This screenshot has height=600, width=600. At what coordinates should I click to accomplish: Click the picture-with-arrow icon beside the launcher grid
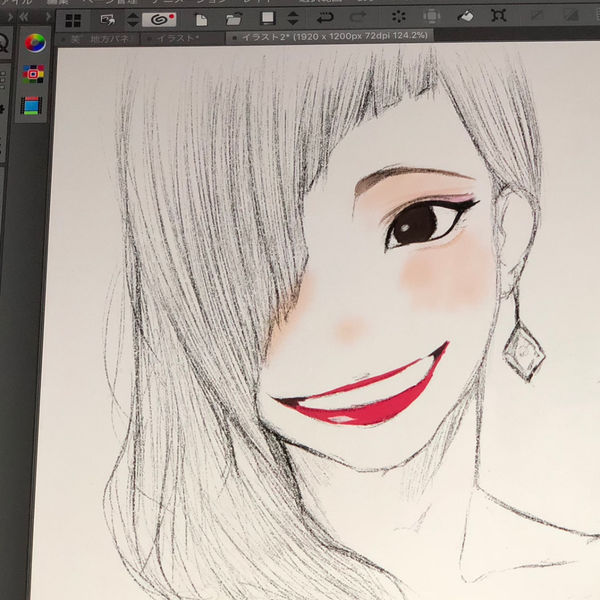pos(108,20)
